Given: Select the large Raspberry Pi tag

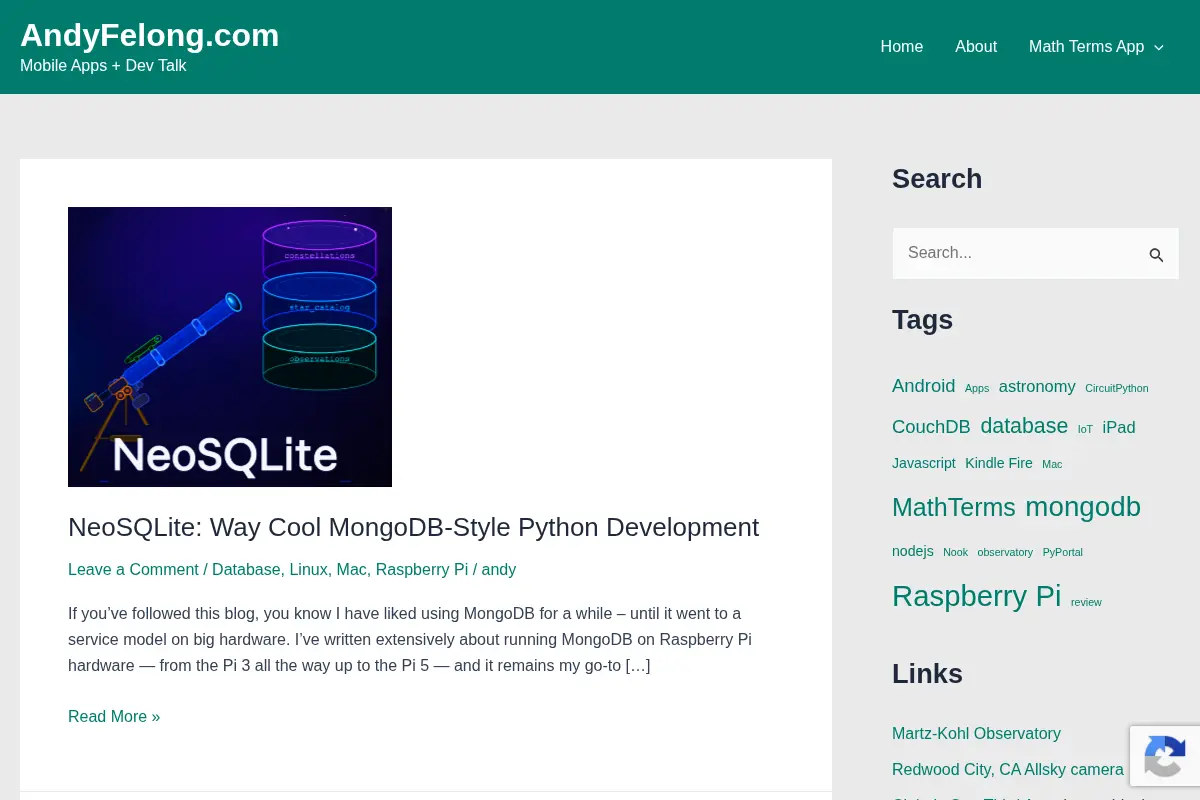Looking at the screenshot, I should point(976,596).
